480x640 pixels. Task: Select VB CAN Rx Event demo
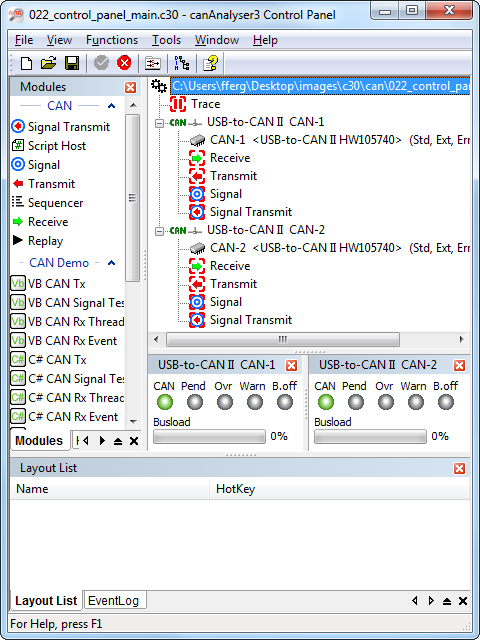(64, 341)
